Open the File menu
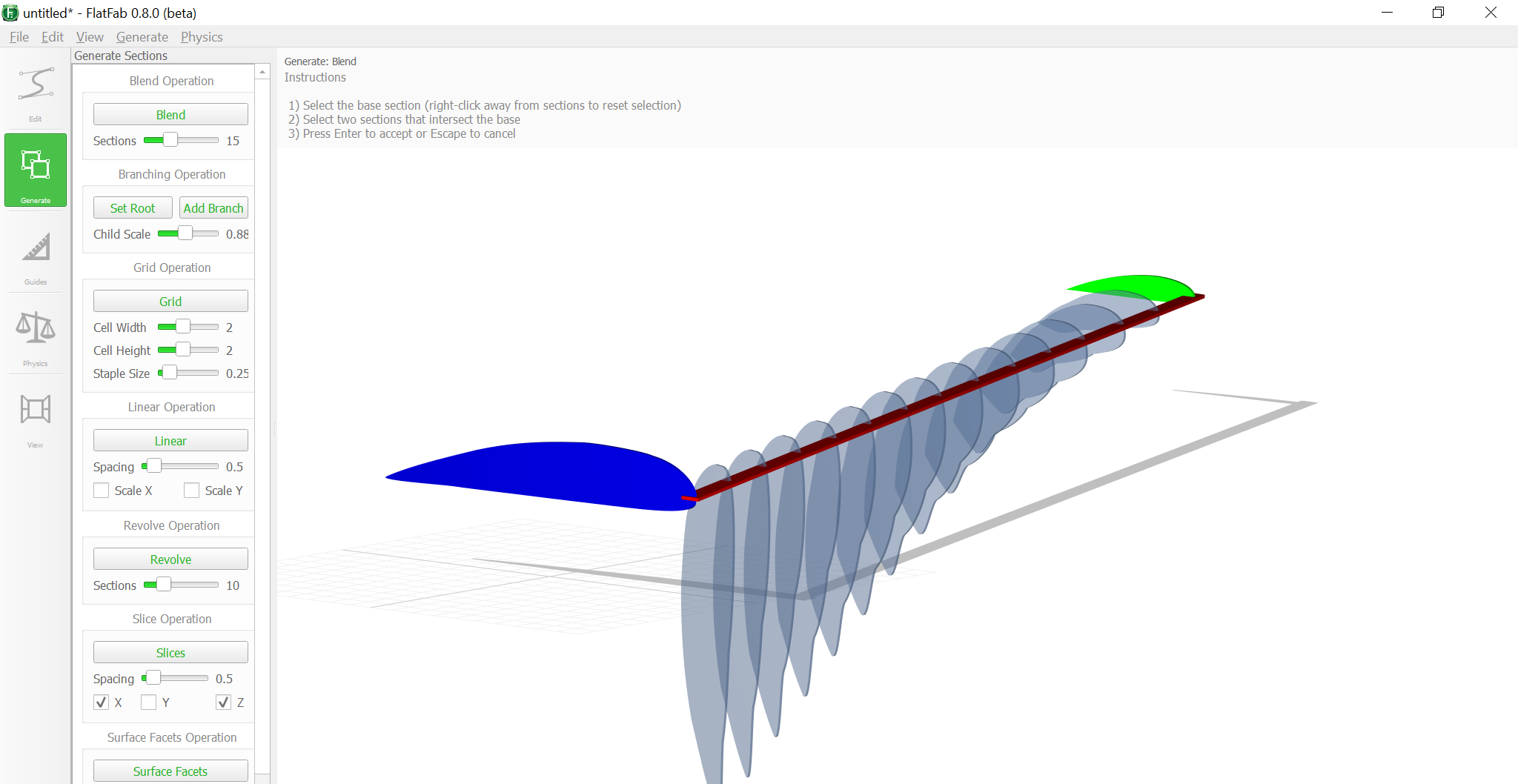This screenshot has height=784, width=1518. pos(19,37)
